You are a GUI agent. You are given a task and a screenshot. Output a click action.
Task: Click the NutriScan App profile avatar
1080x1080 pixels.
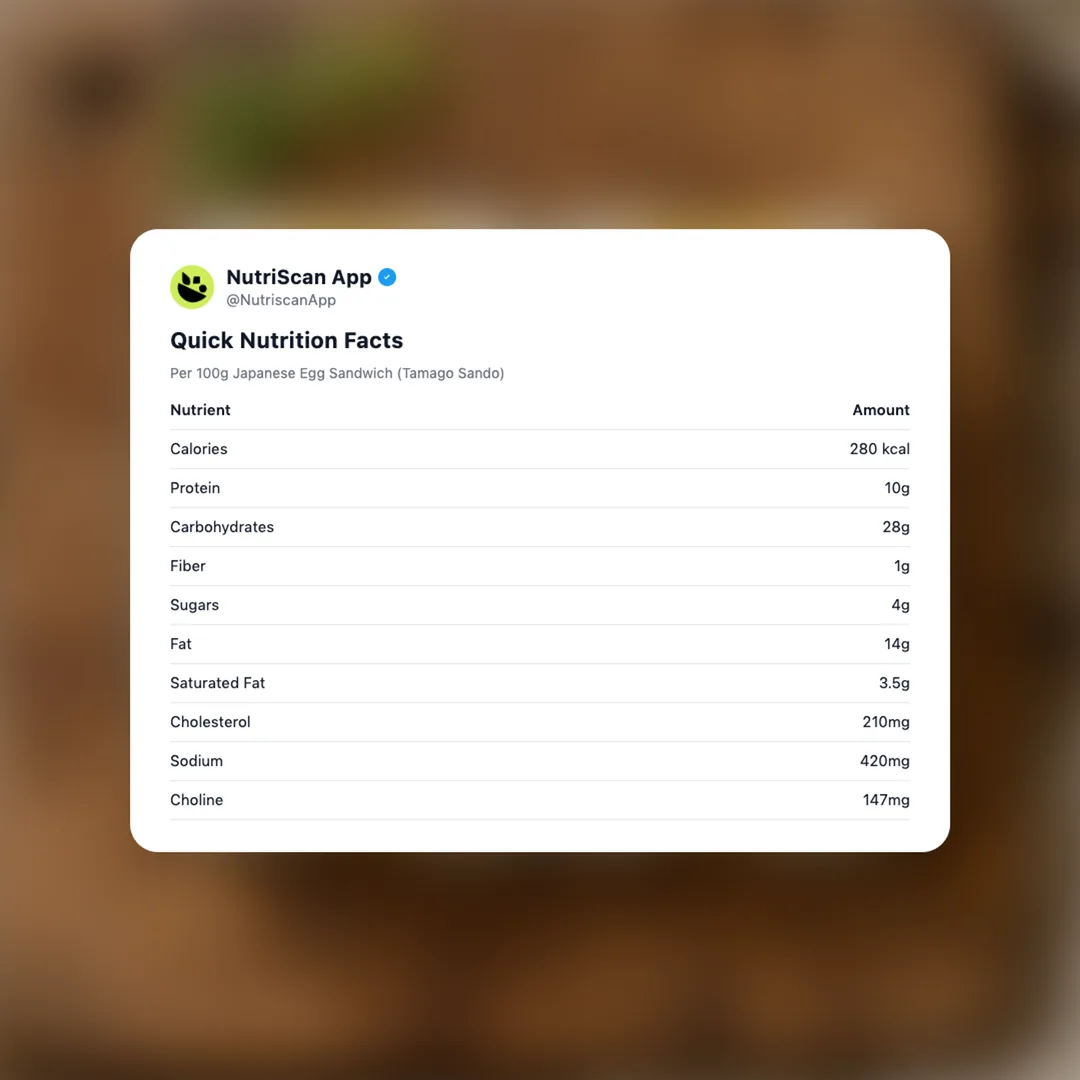tap(192, 287)
